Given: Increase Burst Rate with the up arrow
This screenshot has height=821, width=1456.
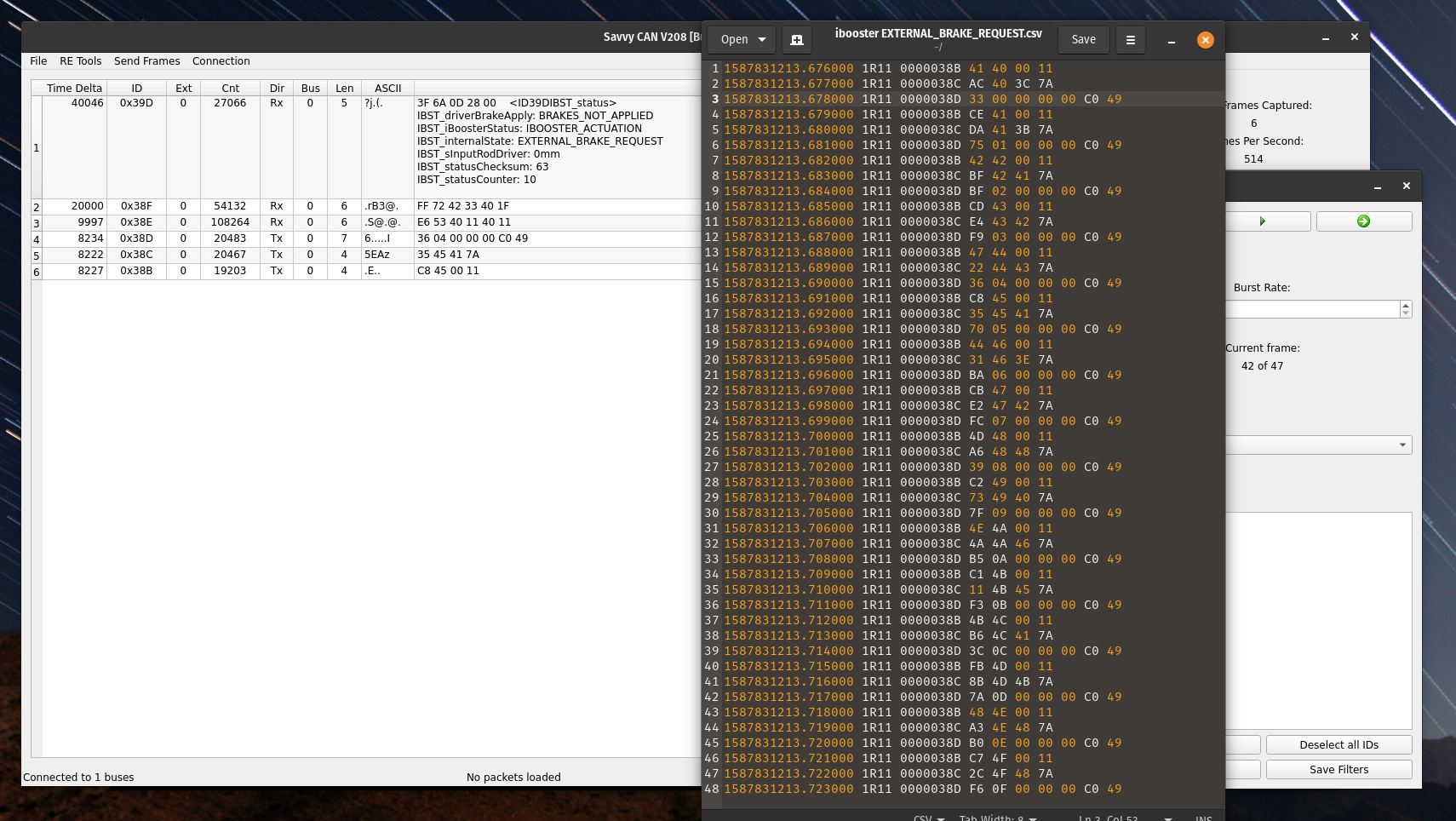Looking at the screenshot, I should (1406, 305).
